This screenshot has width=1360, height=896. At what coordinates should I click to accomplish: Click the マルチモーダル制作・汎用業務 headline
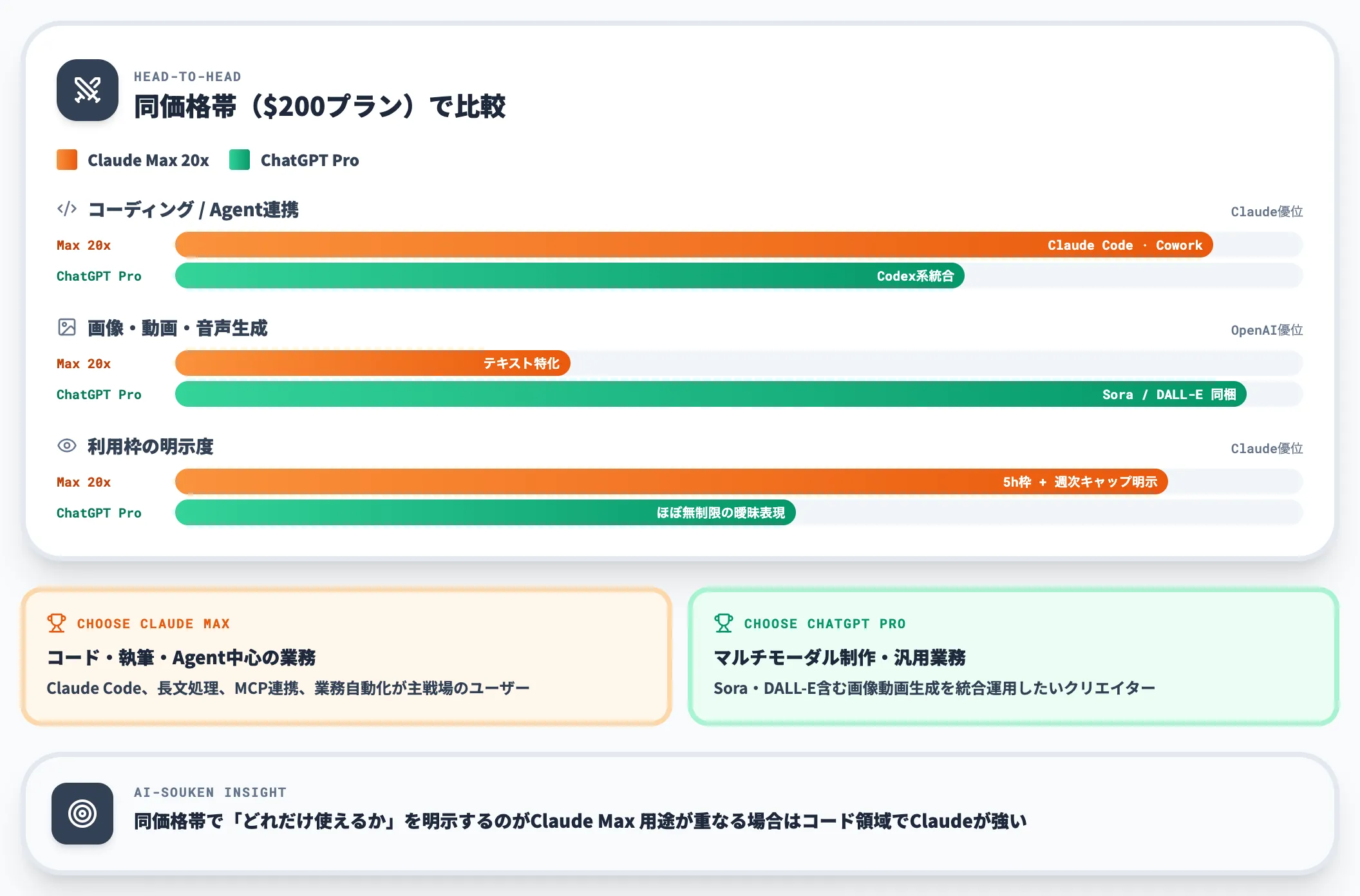(840, 657)
